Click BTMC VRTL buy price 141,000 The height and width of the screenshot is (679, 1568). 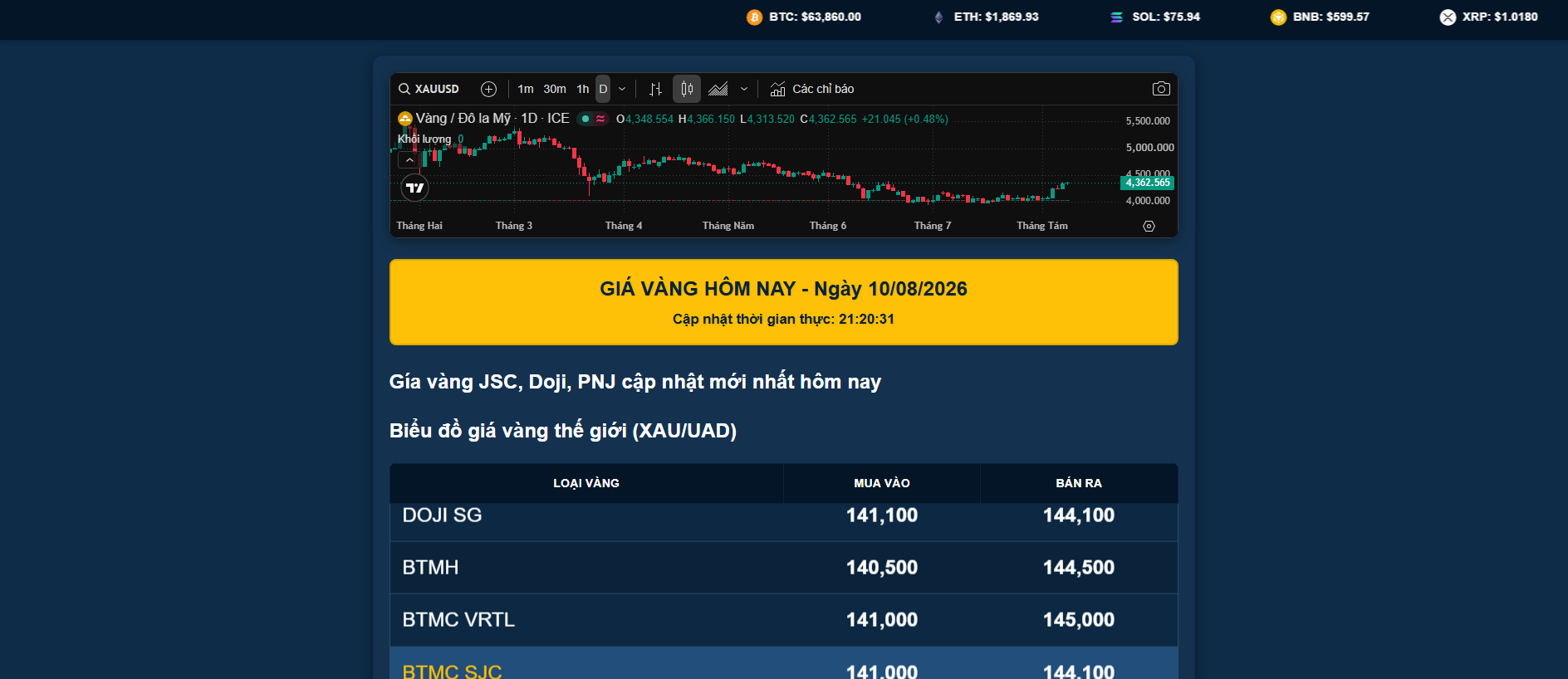pos(882,620)
